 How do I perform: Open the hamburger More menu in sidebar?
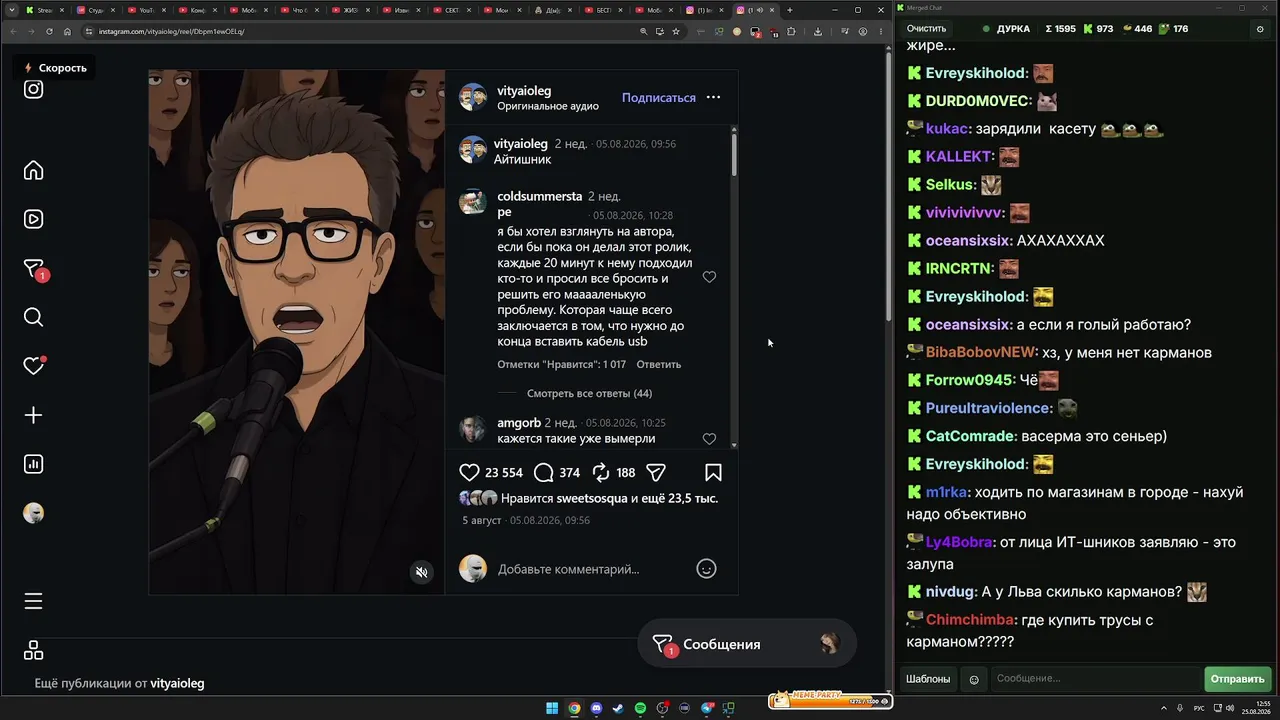[x=33, y=601]
